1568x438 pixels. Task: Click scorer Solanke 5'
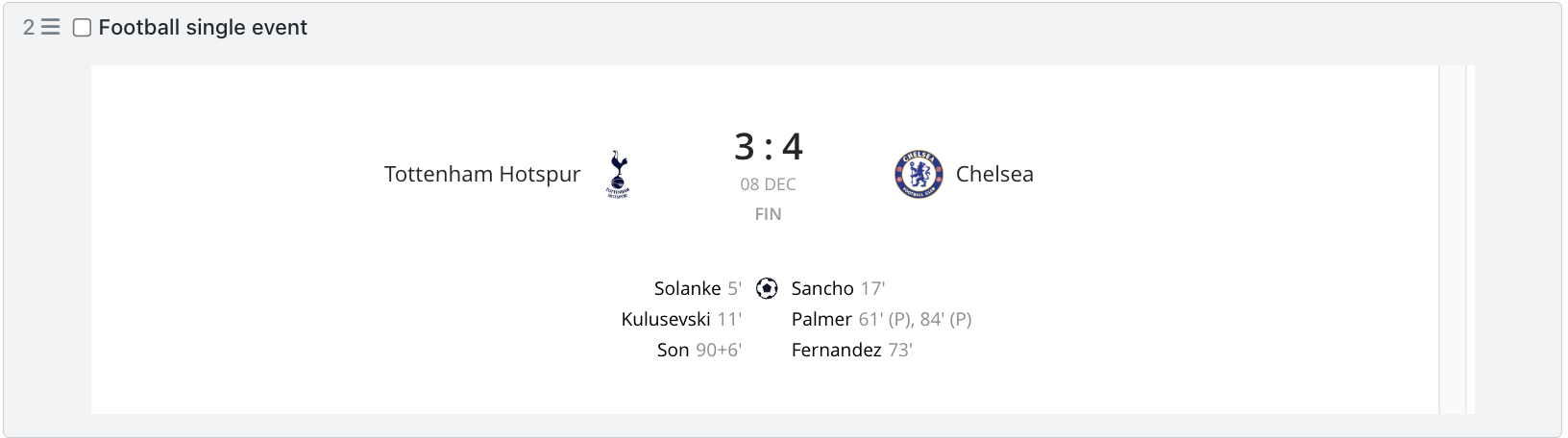(698, 288)
